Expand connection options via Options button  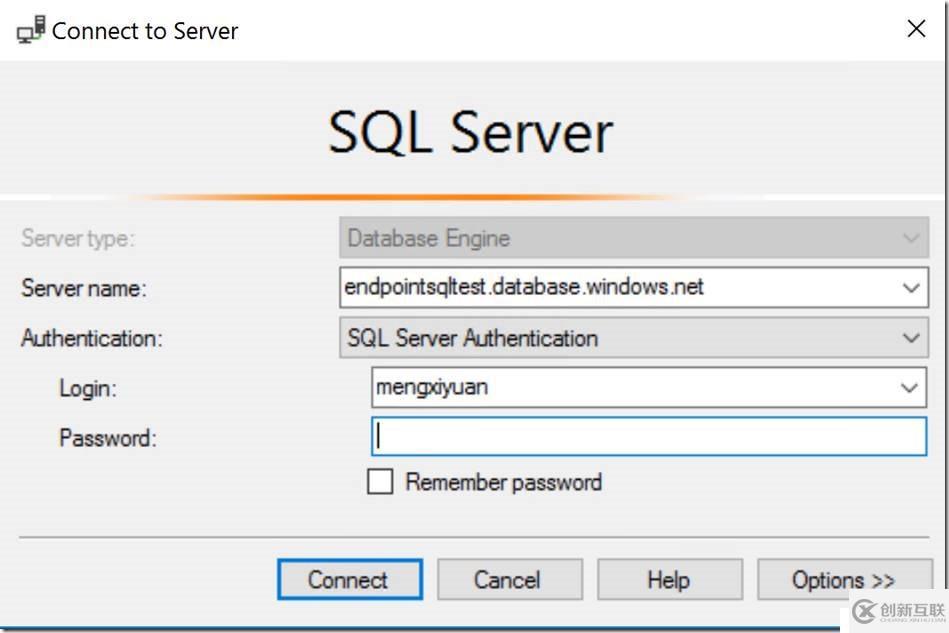coord(845,579)
